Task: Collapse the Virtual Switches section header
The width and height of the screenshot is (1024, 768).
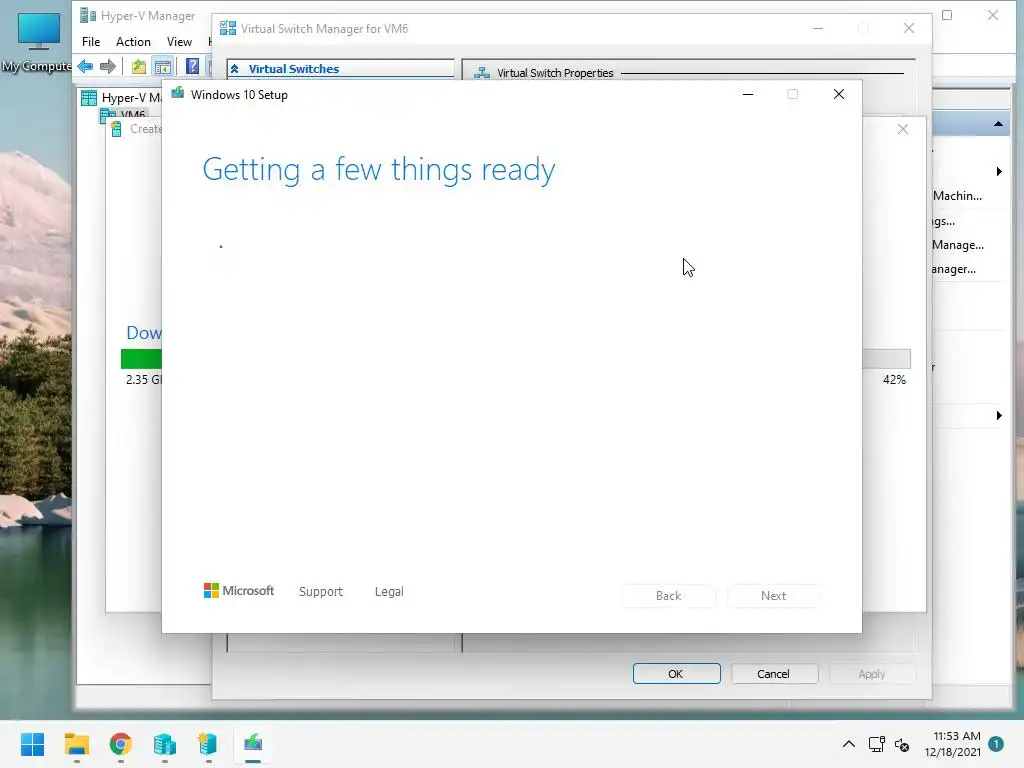Action: (234, 69)
